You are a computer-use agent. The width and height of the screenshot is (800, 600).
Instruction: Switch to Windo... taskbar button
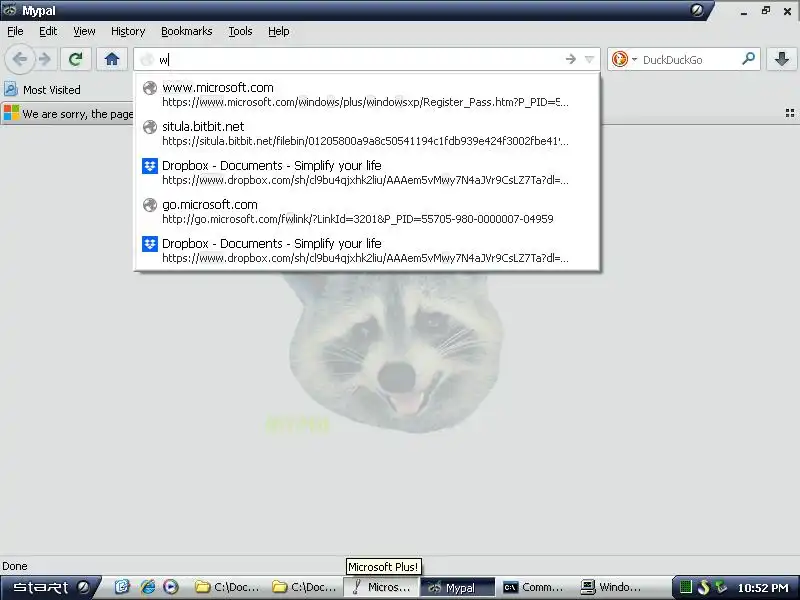click(x=612, y=587)
